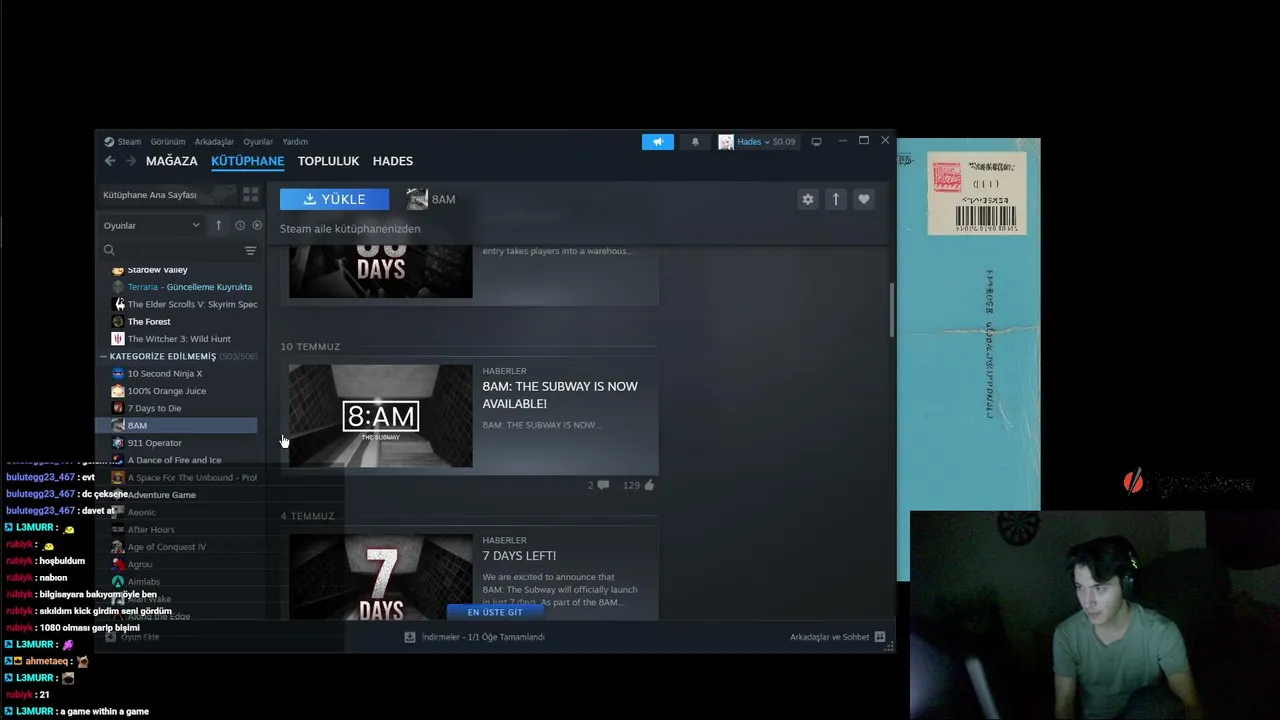
Task: Click the $0.09 wallet balance
Action: [x=784, y=142]
